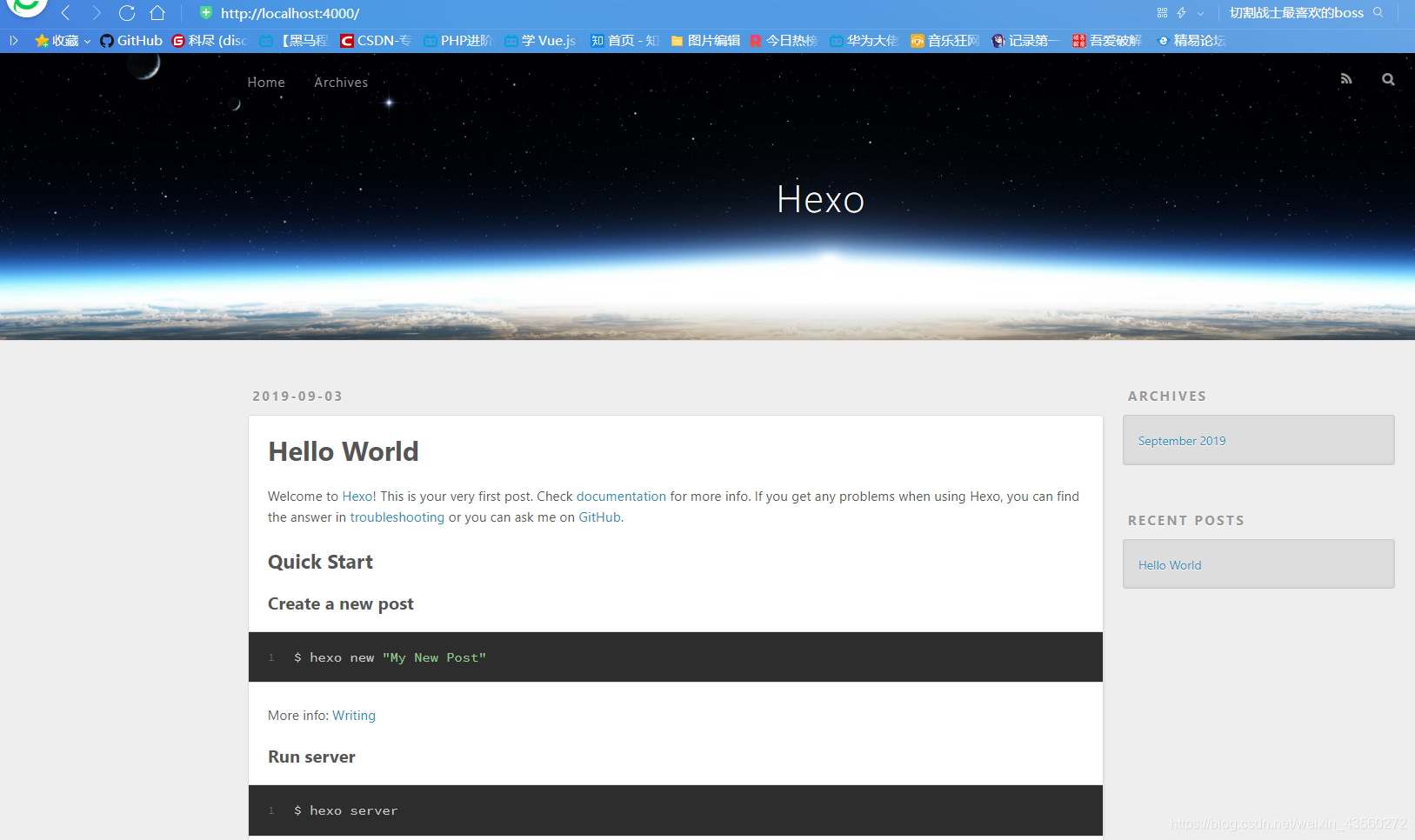Follow the Hexo link in the post

pyautogui.click(x=357, y=496)
